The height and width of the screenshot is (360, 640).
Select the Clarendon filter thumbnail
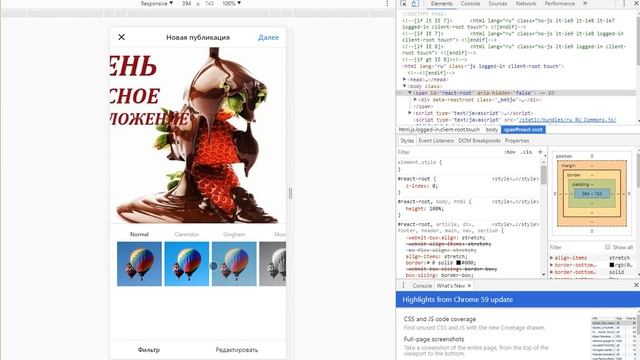point(187,264)
